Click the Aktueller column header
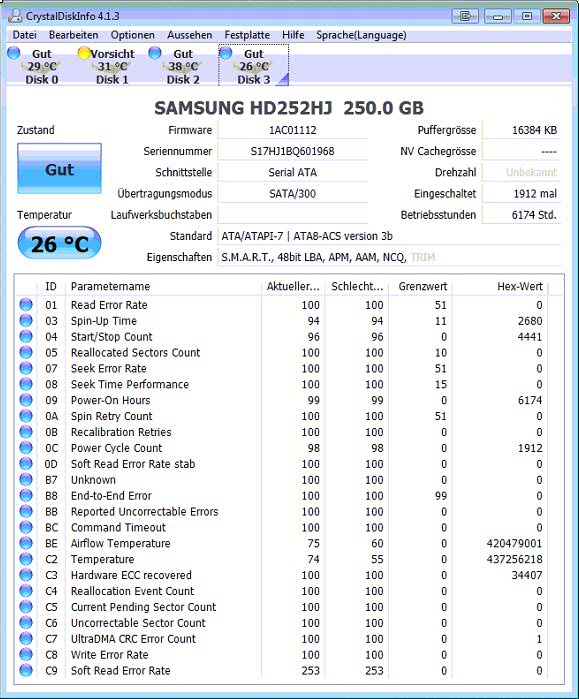The height and width of the screenshot is (699, 579). [293, 286]
